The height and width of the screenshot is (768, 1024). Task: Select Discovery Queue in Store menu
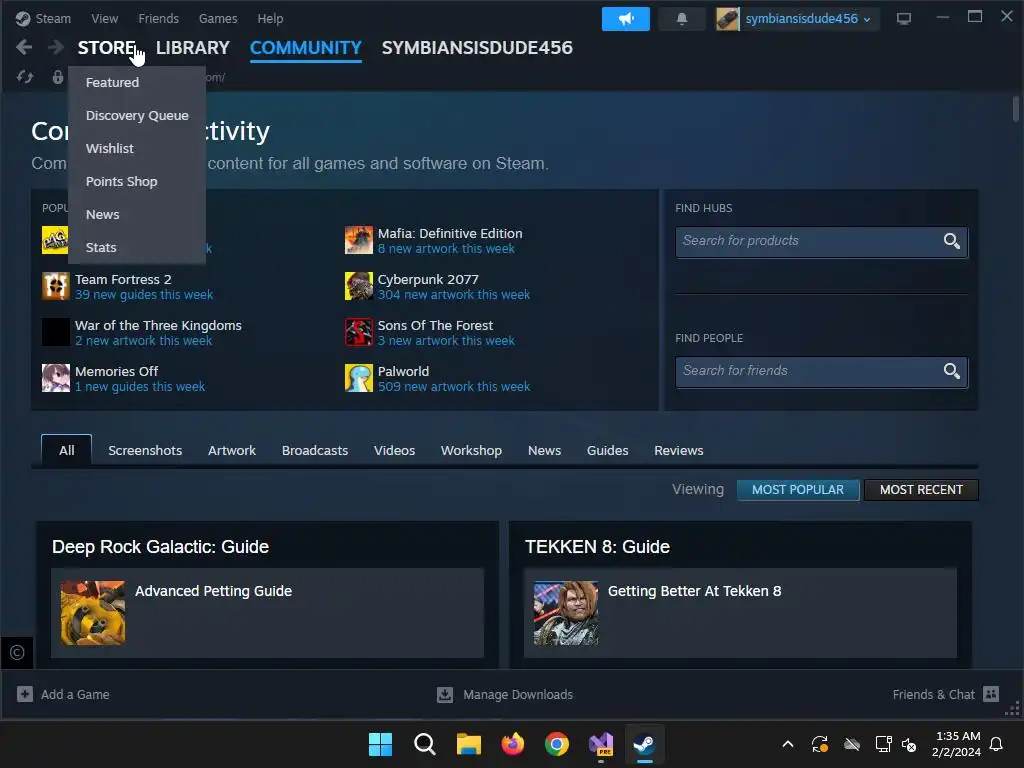(137, 116)
